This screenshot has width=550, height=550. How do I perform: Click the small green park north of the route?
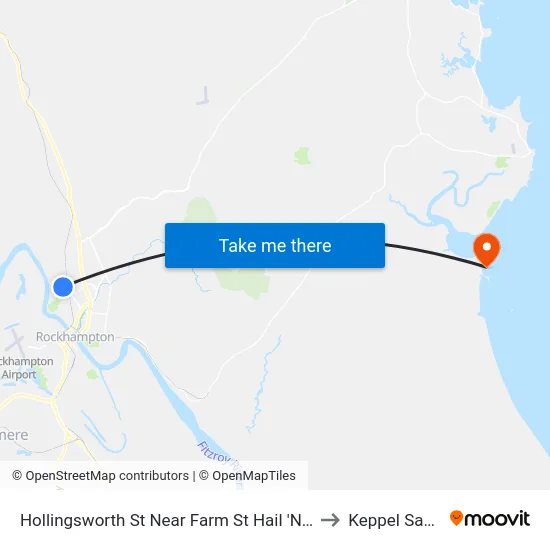[302, 156]
